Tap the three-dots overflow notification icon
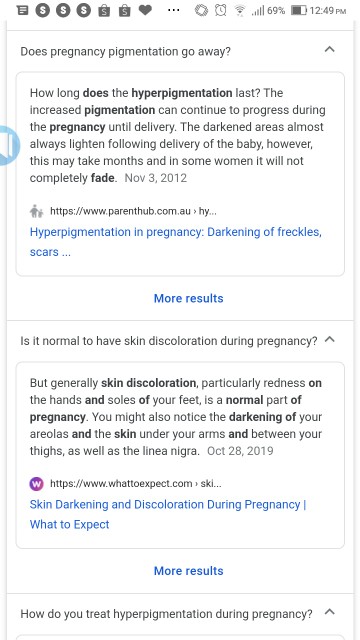The height and width of the screenshot is (640, 360). [174, 11]
